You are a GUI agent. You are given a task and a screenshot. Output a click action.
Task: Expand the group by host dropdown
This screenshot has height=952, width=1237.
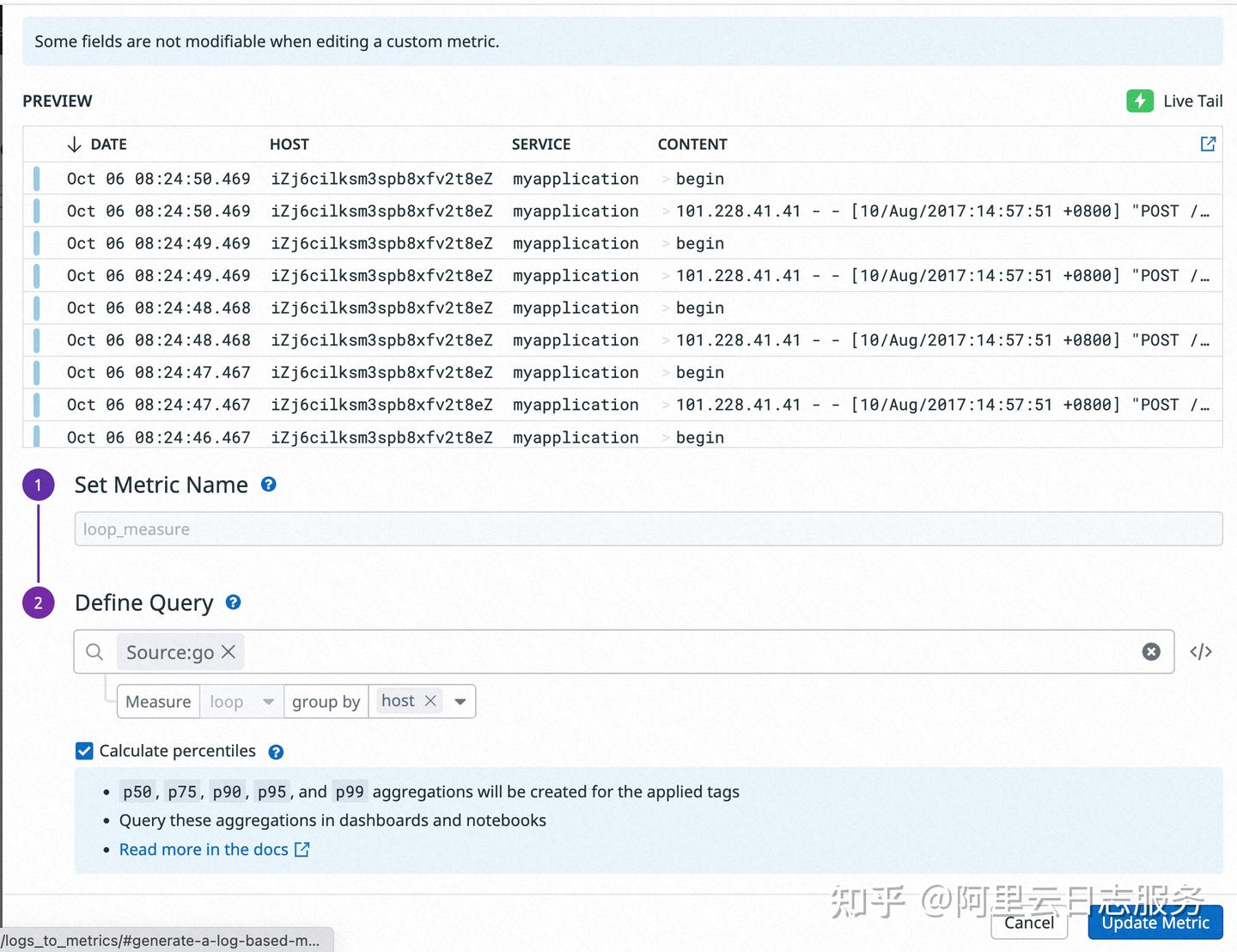click(460, 701)
